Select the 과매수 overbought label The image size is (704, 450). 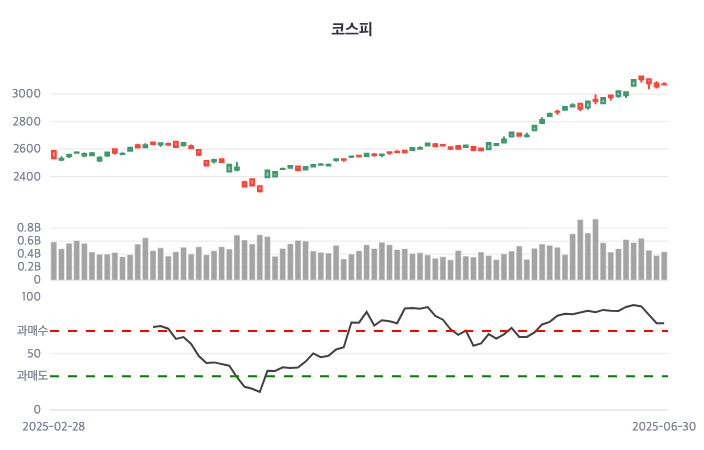pos(32,330)
